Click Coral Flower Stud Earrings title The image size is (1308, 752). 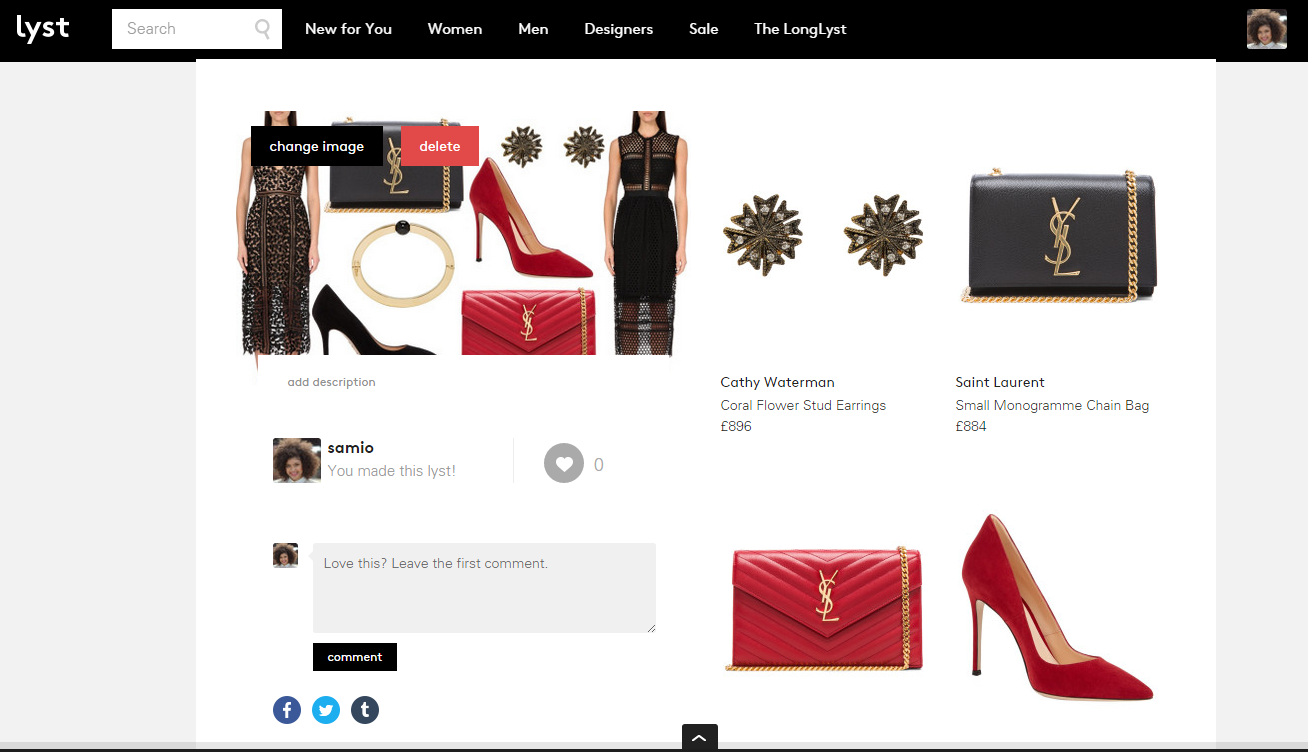[803, 405]
